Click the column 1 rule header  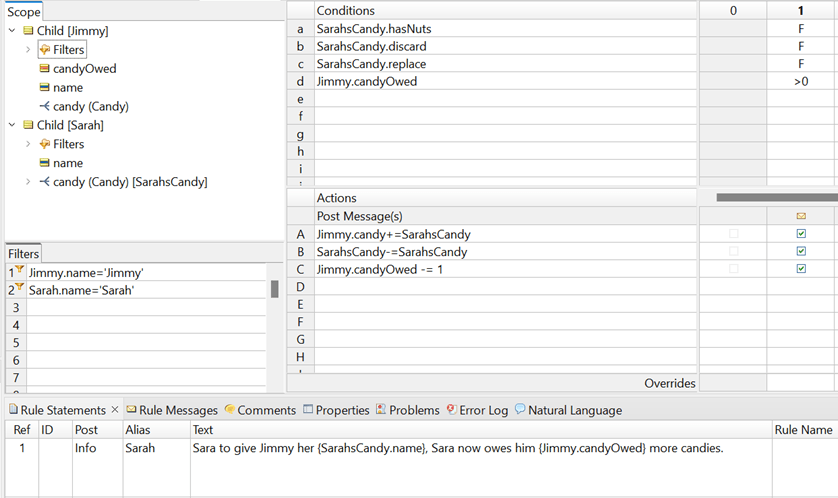pos(801,10)
